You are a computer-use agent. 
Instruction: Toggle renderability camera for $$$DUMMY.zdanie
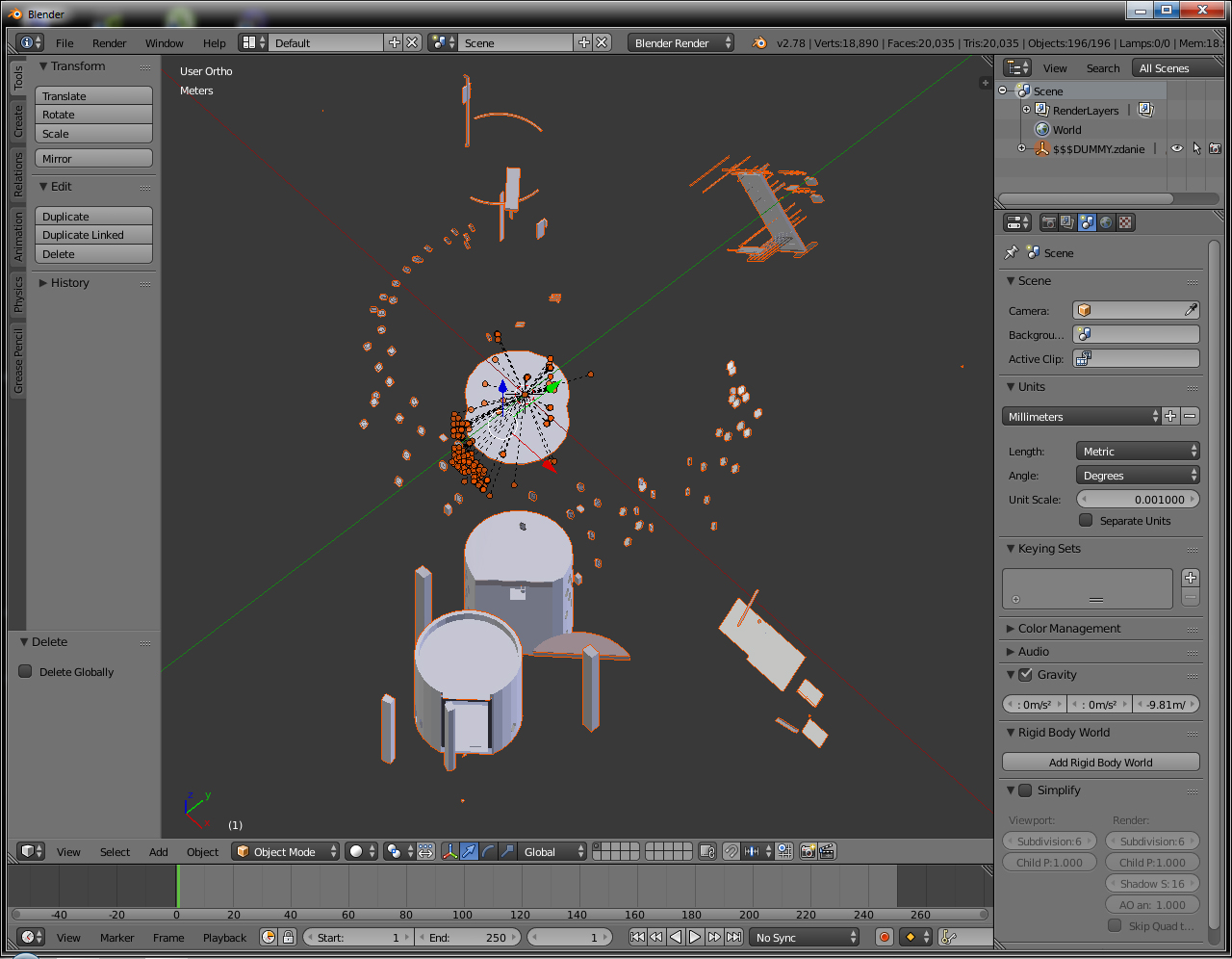click(1215, 148)
